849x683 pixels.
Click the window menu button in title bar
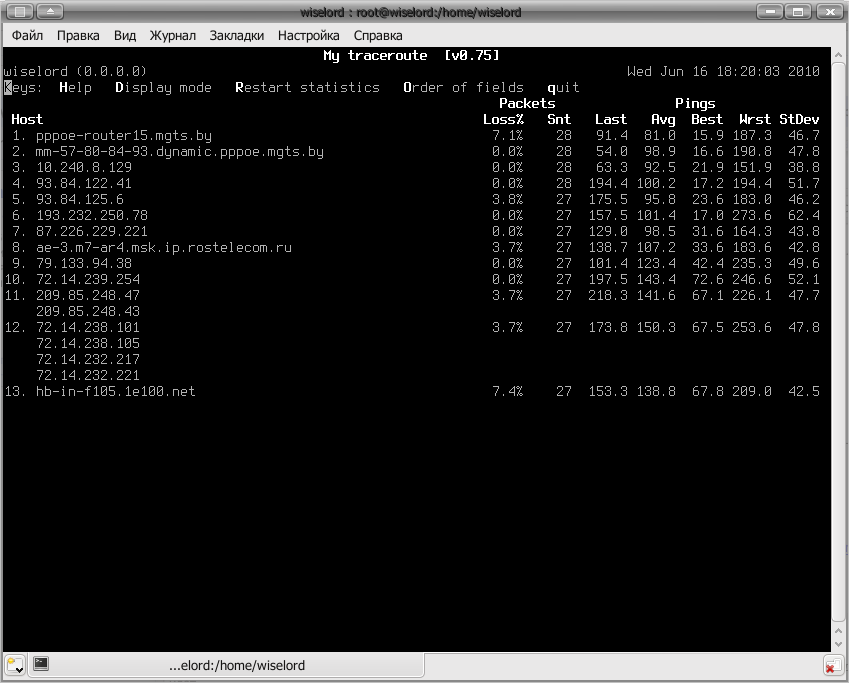tap(19, 11)
